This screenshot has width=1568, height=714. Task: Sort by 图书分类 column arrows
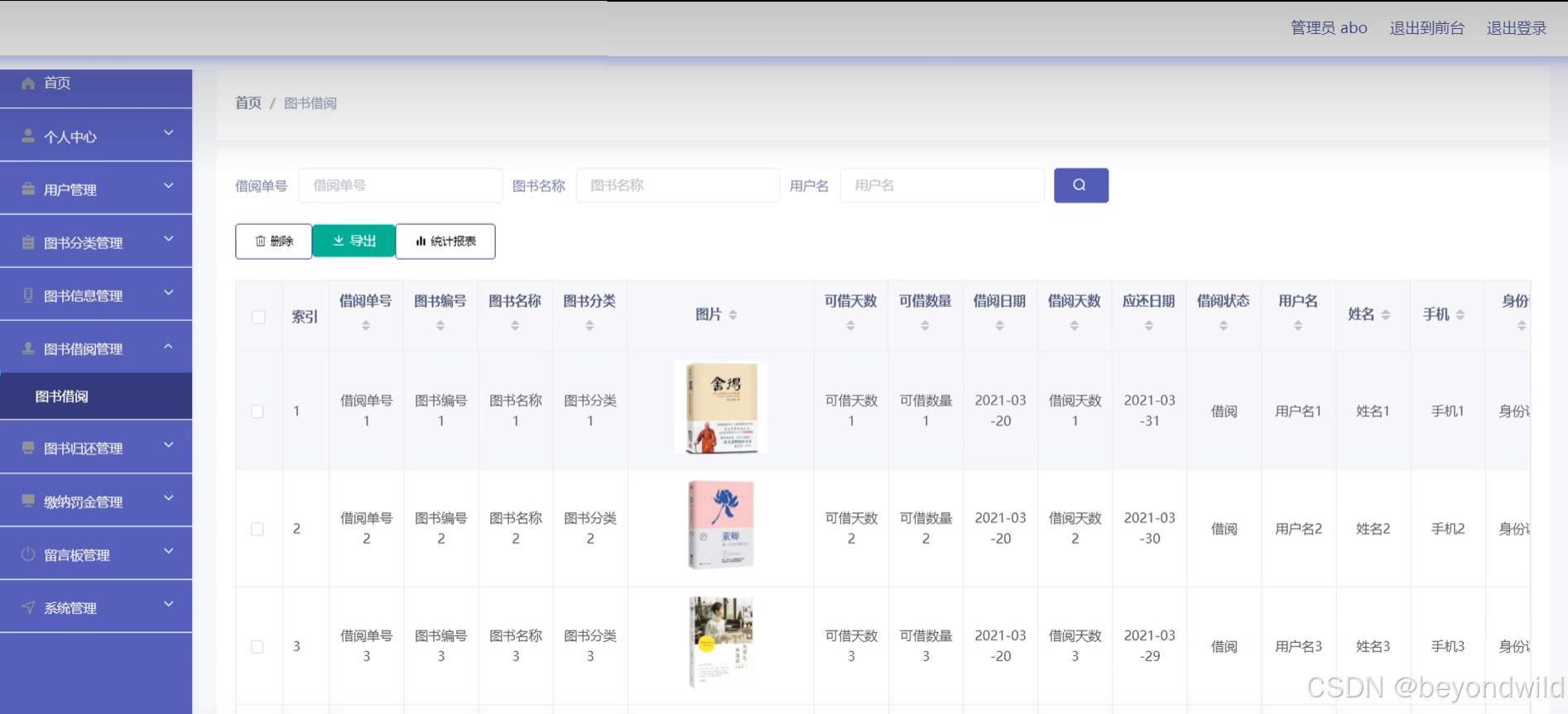(589, 326)
